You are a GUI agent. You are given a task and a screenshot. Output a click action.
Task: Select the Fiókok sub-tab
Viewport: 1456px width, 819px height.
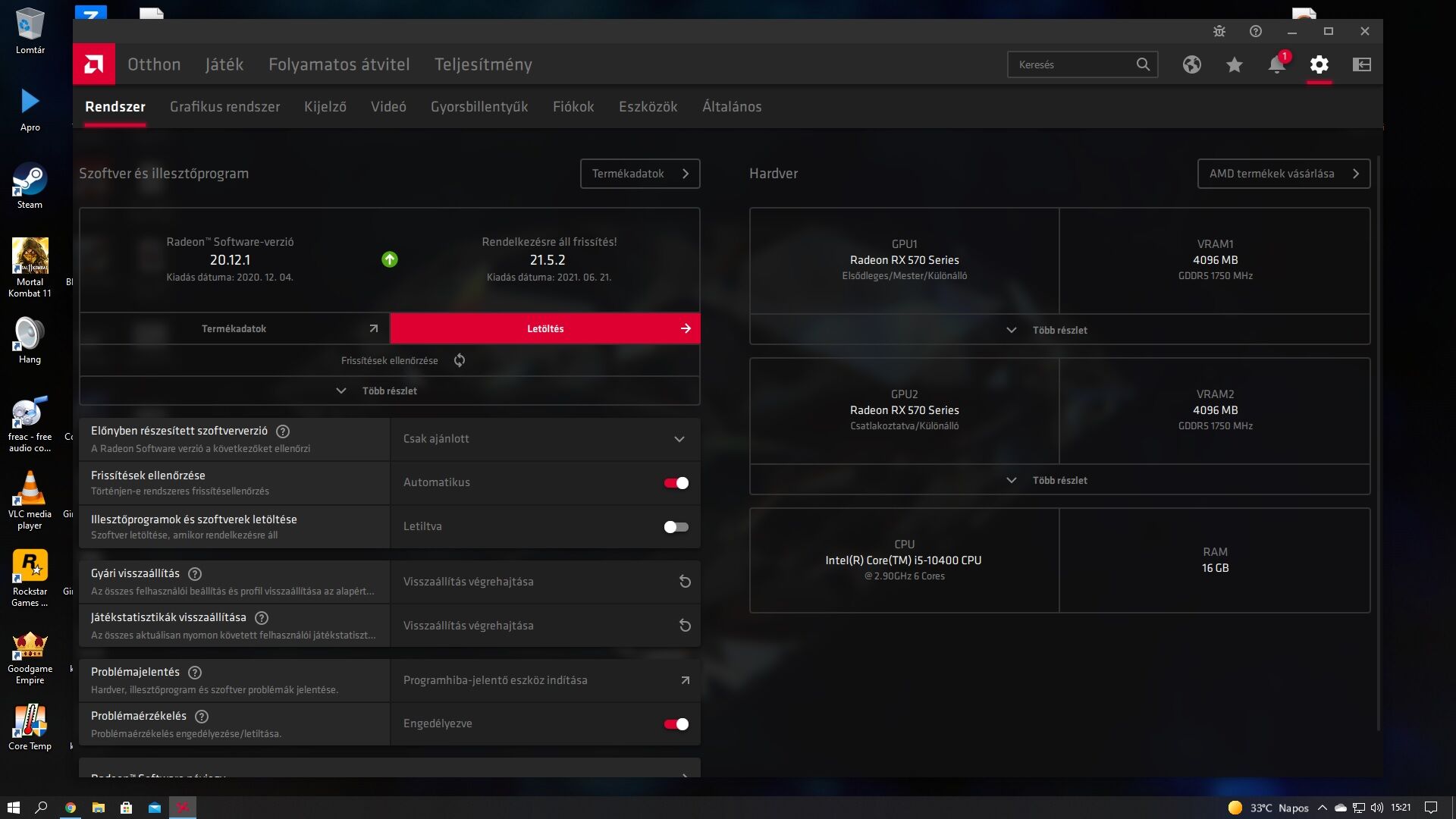(x=573, y=107)
